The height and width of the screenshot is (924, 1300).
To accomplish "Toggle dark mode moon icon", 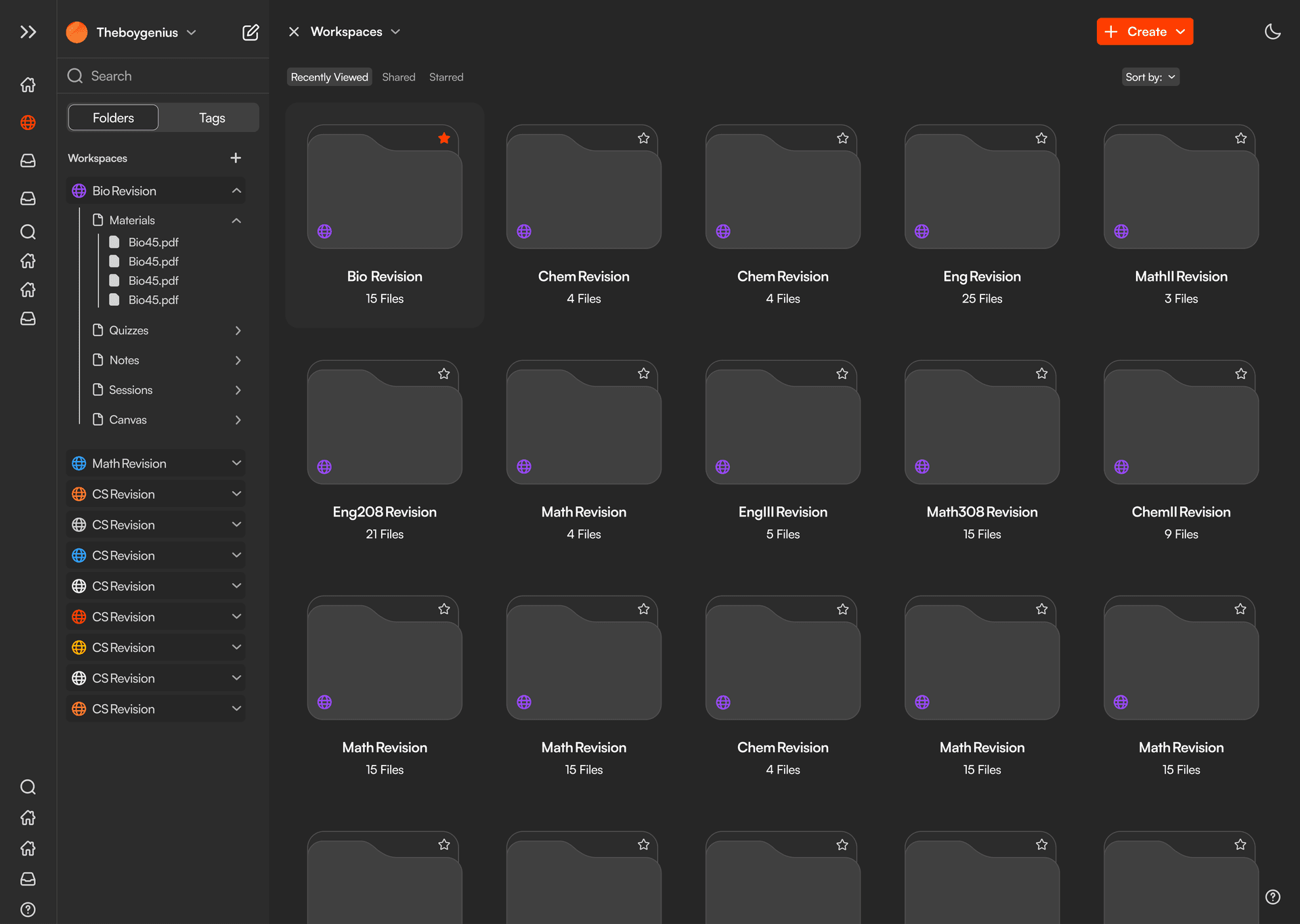I will tap(1272, 32).
